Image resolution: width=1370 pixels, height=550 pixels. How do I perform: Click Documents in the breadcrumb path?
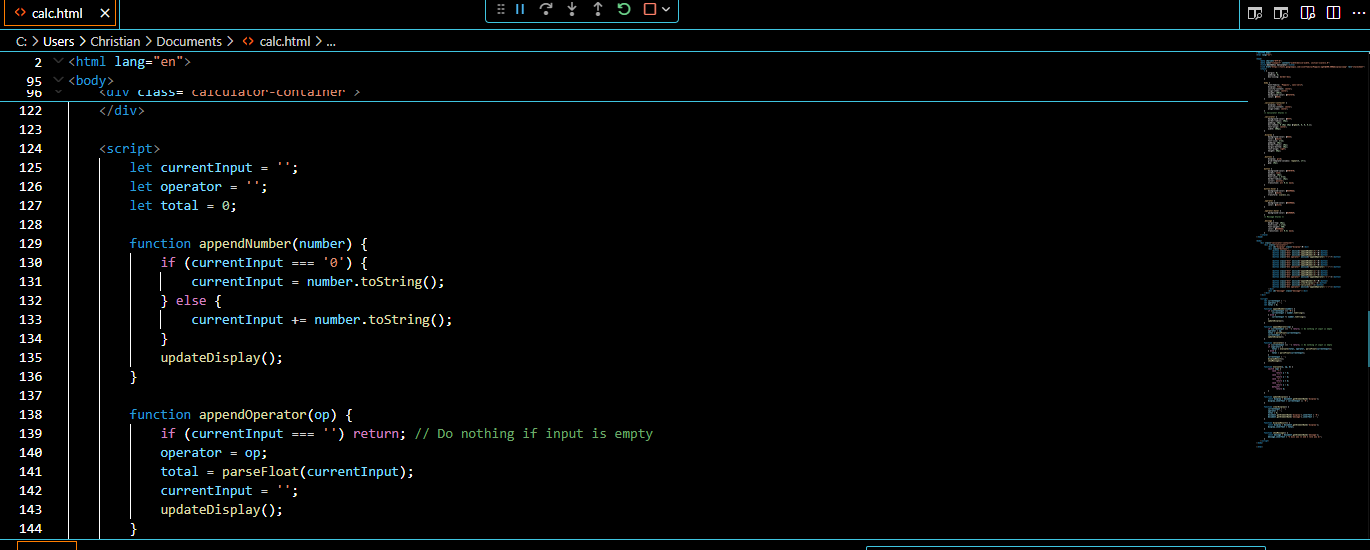[x=189, y=41]
